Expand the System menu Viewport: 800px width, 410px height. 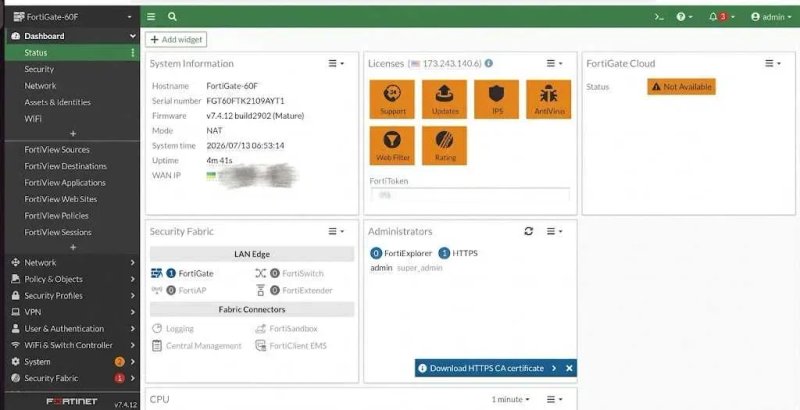coord(72,362)
